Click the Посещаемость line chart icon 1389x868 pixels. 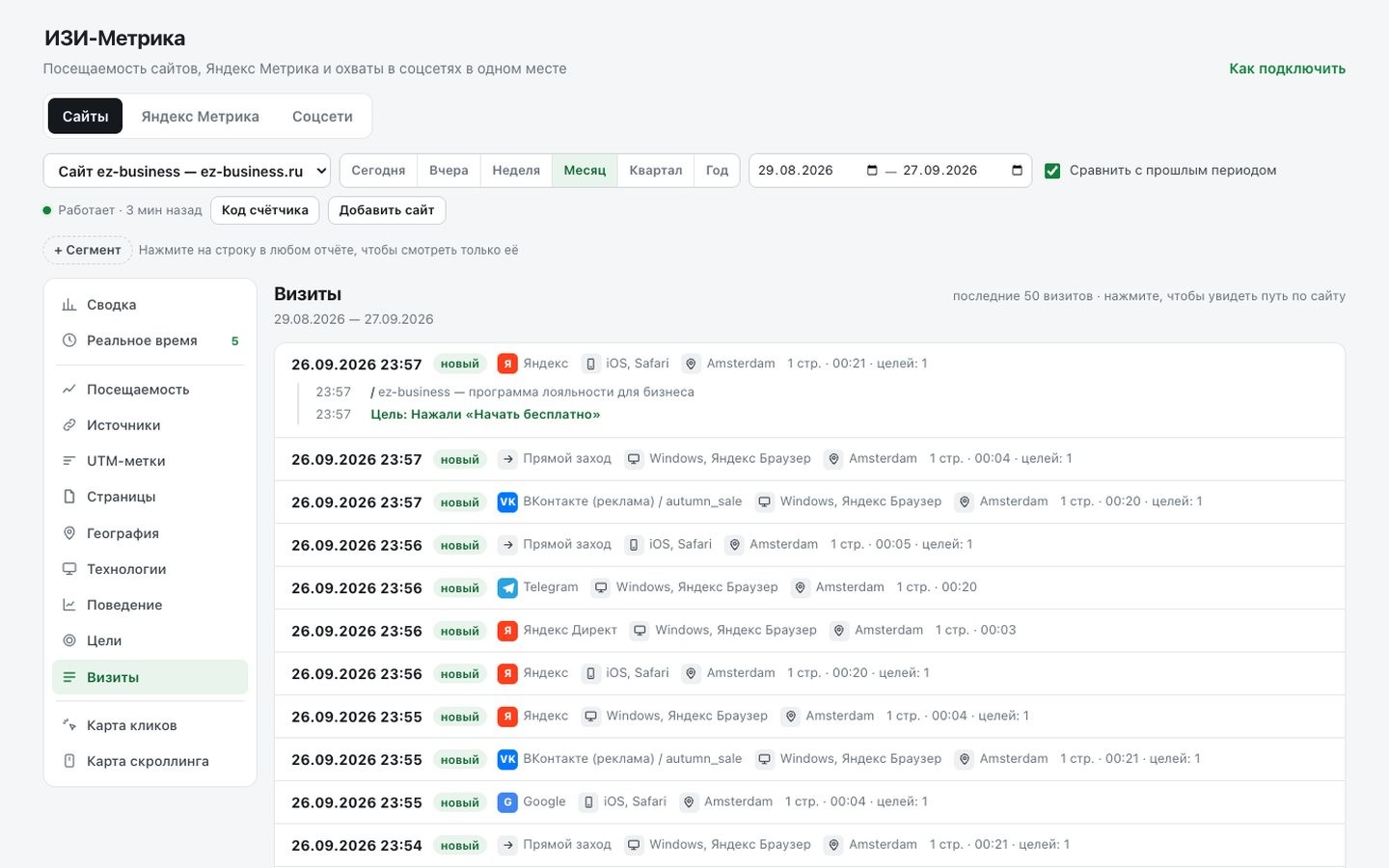pyautogui.click(x=69, y=390)
